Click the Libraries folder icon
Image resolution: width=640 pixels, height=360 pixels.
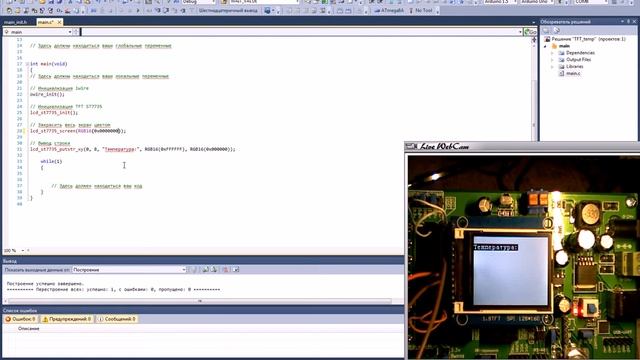click(x=561, y=67)
